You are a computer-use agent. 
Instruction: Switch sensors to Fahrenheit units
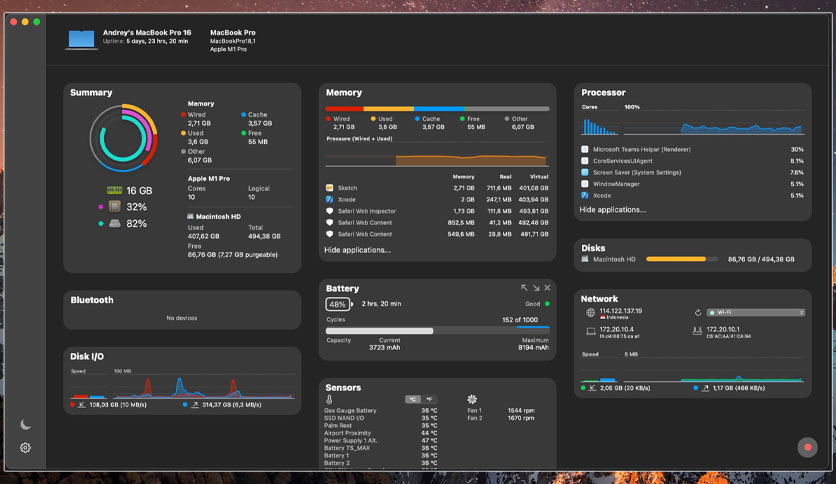coord(429,399)
